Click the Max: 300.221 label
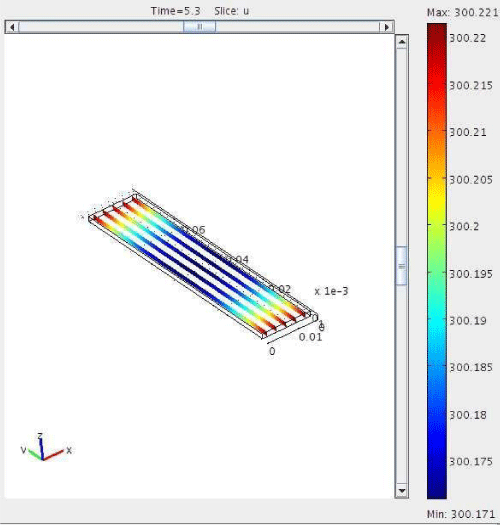 463,13
